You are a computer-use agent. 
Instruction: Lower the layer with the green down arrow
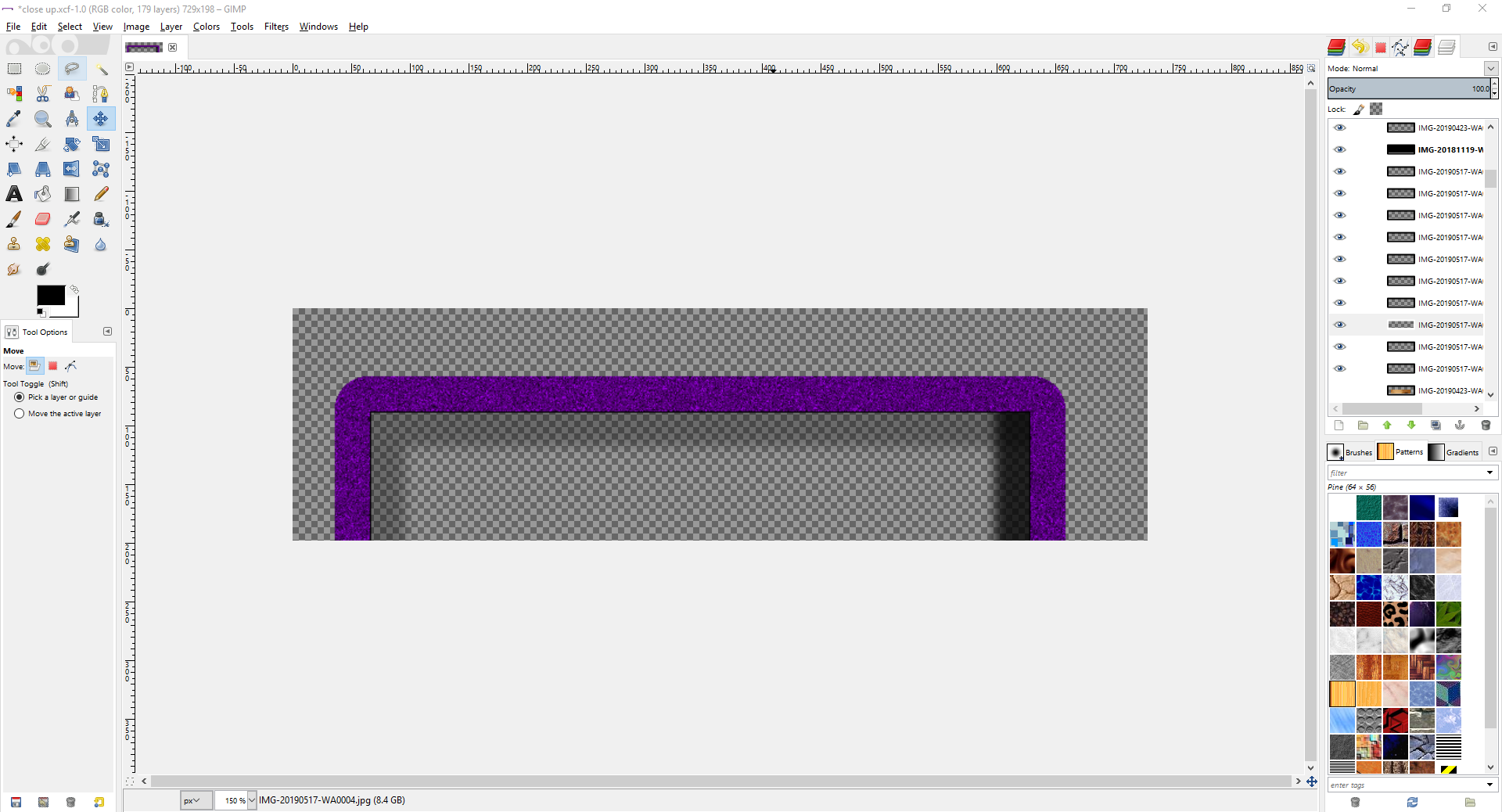point(1411,426)
